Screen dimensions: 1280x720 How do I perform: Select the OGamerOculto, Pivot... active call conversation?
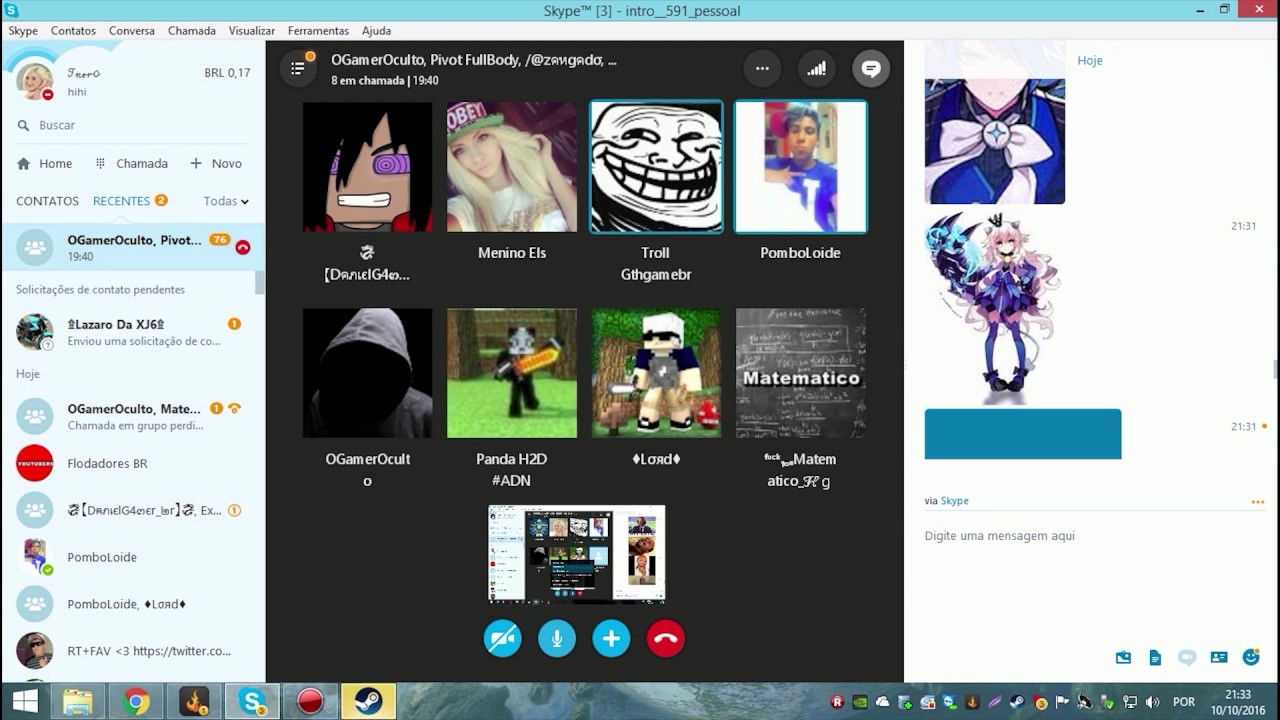(x=132, y=247)
